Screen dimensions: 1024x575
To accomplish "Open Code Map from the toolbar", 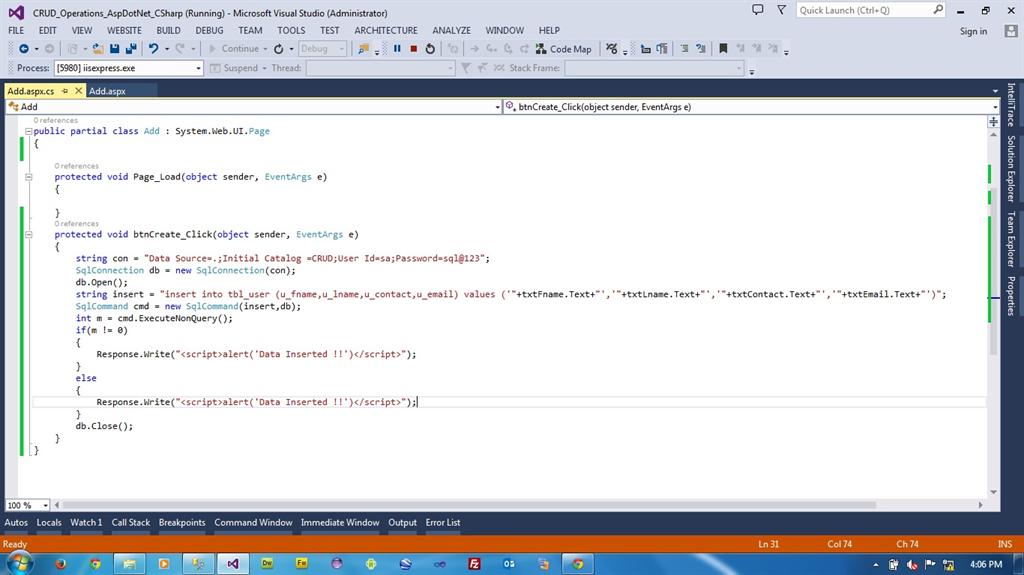I will tap(563, 49).
